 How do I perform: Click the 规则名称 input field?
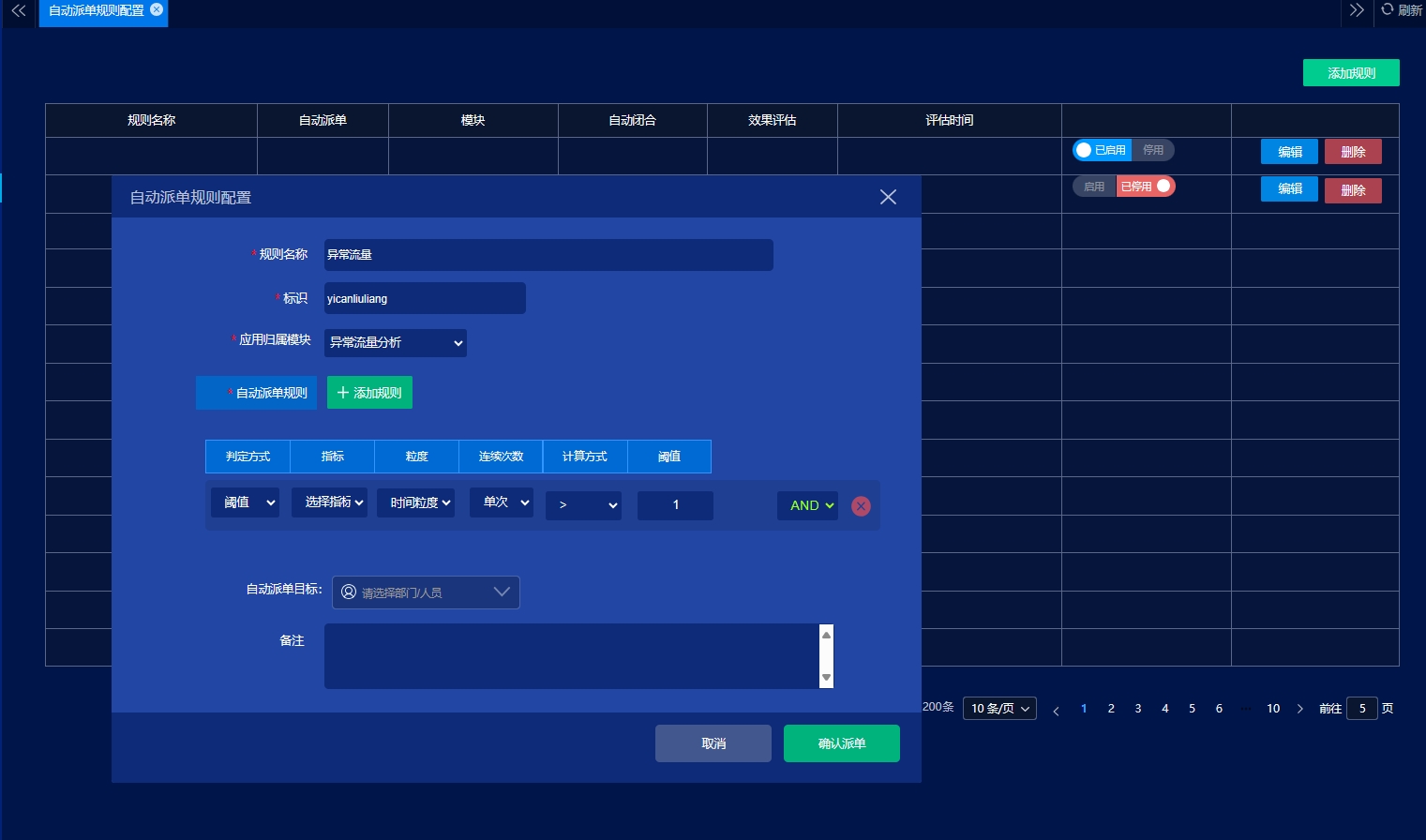point(548,255)
